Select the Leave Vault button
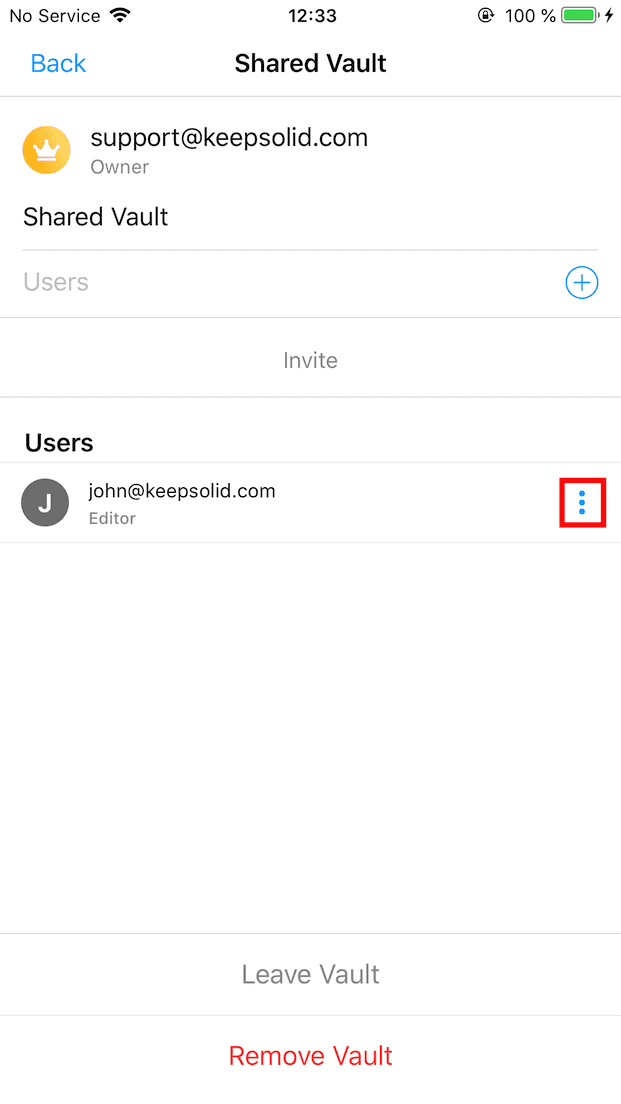The width and height of the screenshot is (621, 1104). (310, 974)
